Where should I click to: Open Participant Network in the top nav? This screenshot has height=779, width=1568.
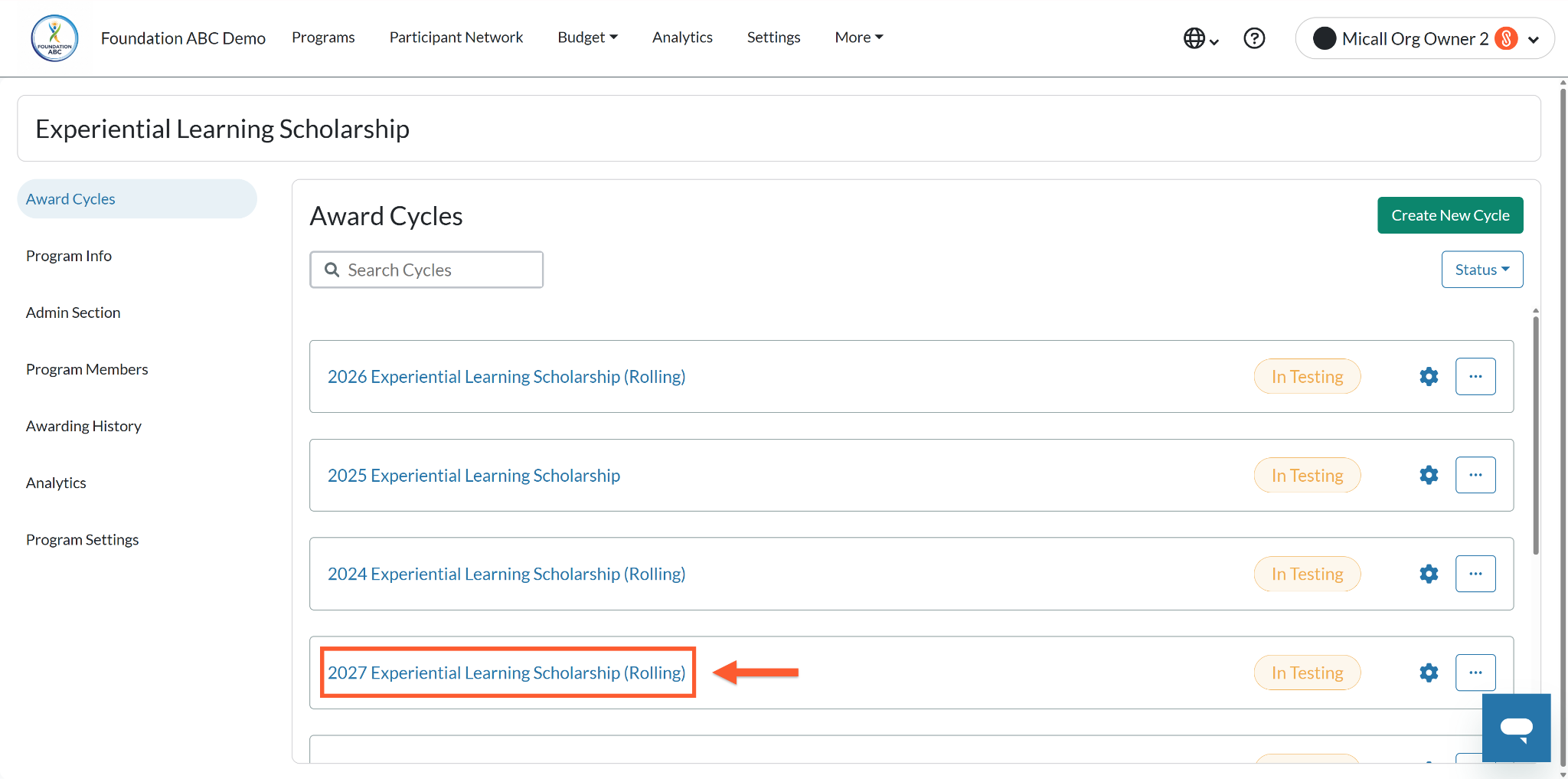coord(456,38)
